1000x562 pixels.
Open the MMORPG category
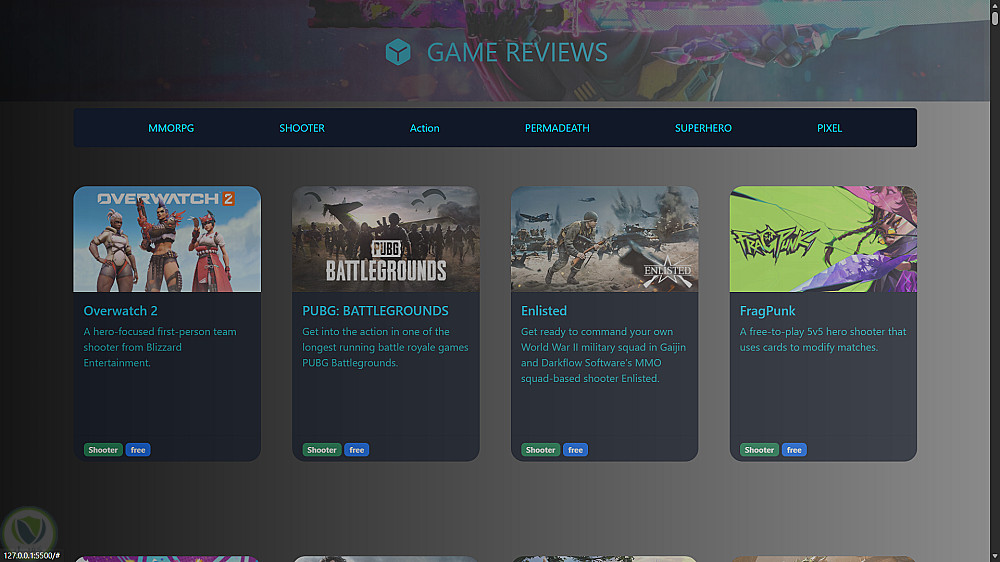pos(171,128)
